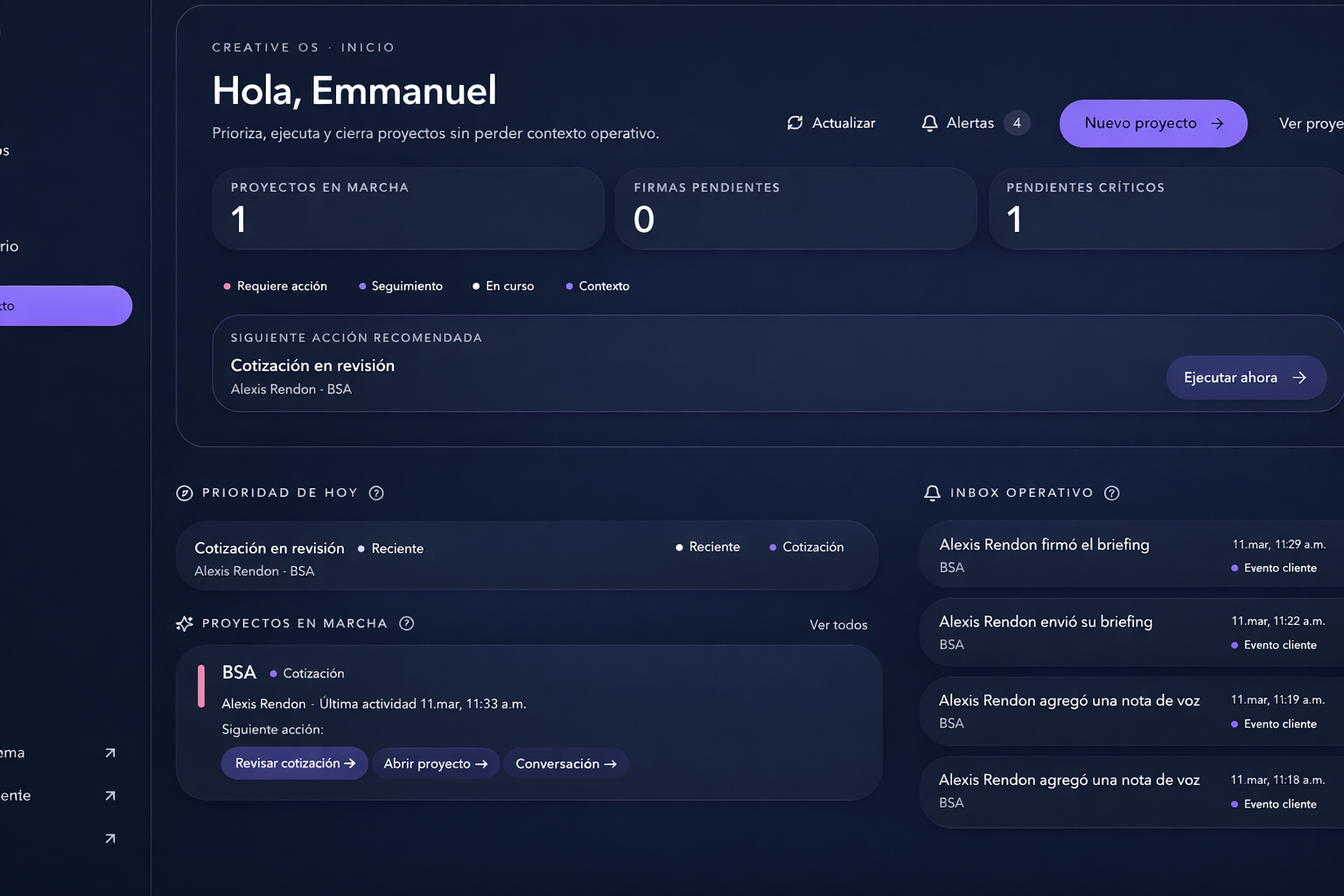Click the help icon next to Proyectos en Marcha
The height and width of the screenshot is (896, 1344).
(x=406, y=623)
